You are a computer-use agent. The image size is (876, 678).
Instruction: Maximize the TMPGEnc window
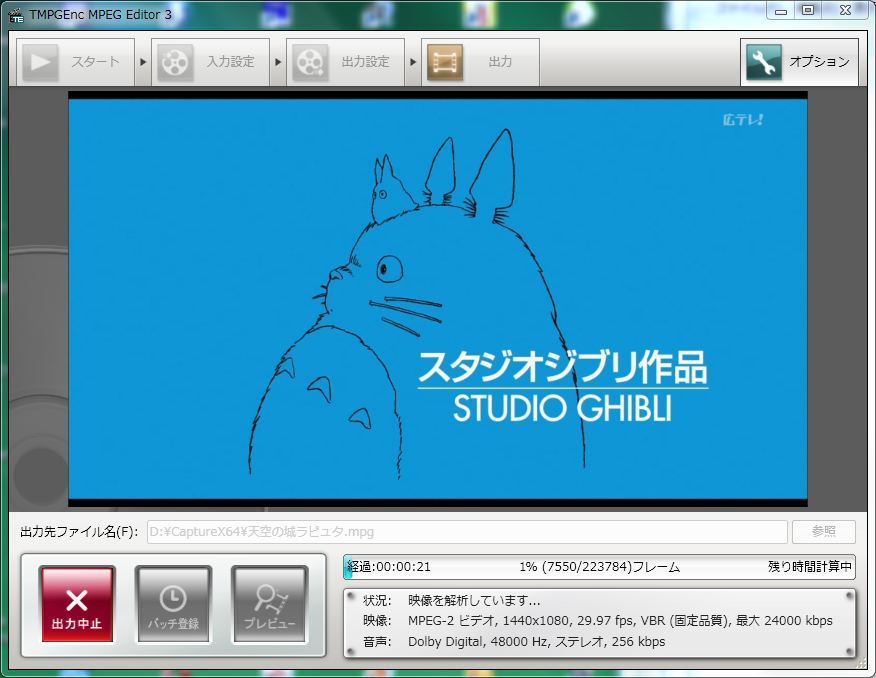tap(808, 11)
